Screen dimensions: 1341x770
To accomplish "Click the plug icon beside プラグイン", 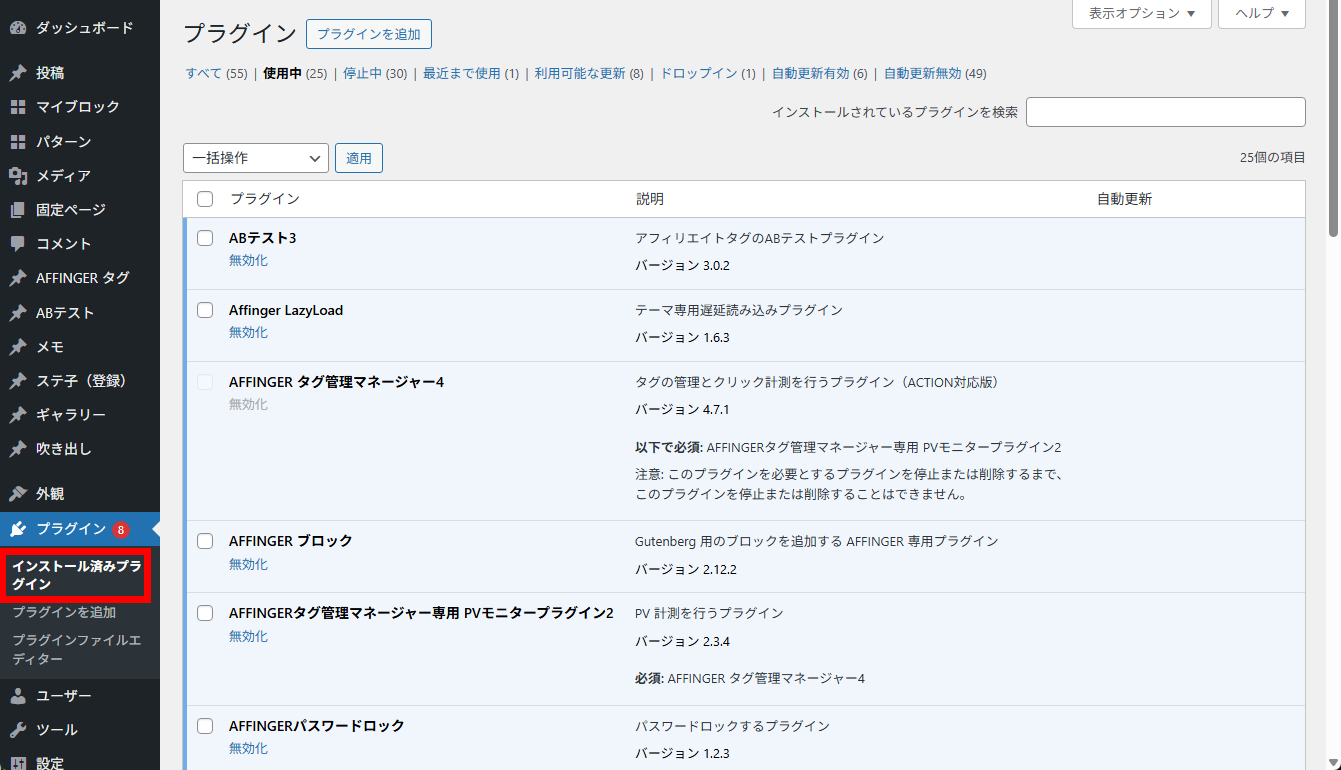I will click(x=18, y=529).
